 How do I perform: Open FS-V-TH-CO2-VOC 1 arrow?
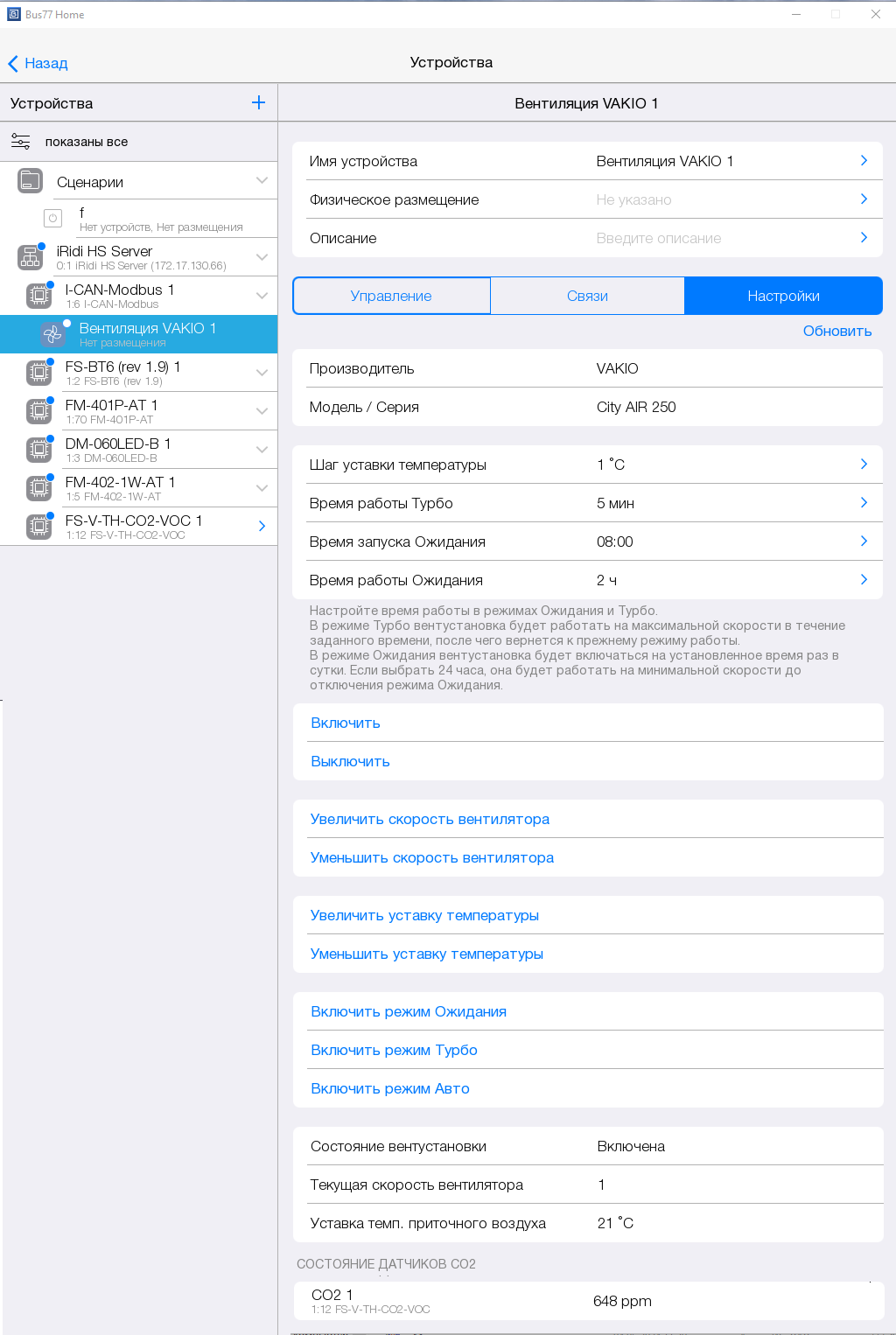click(x=262, y=526)
